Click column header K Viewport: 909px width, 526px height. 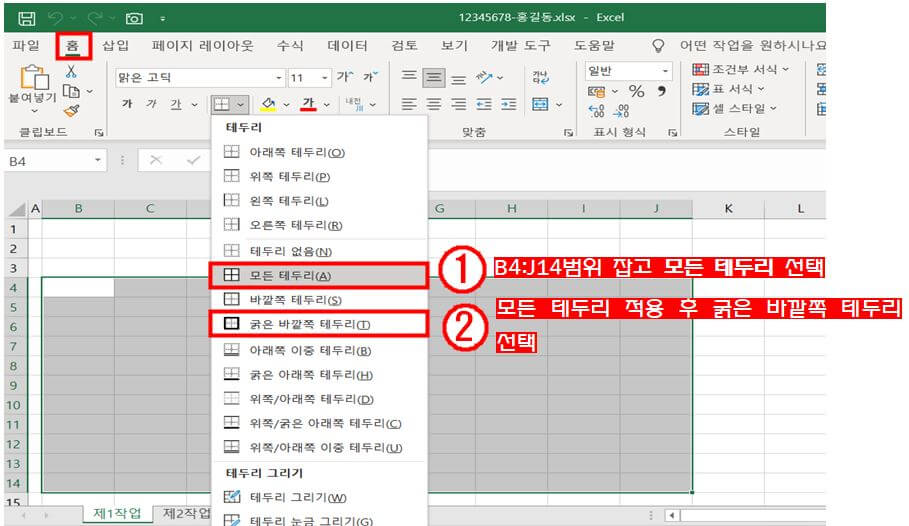[x=728, y=208]
